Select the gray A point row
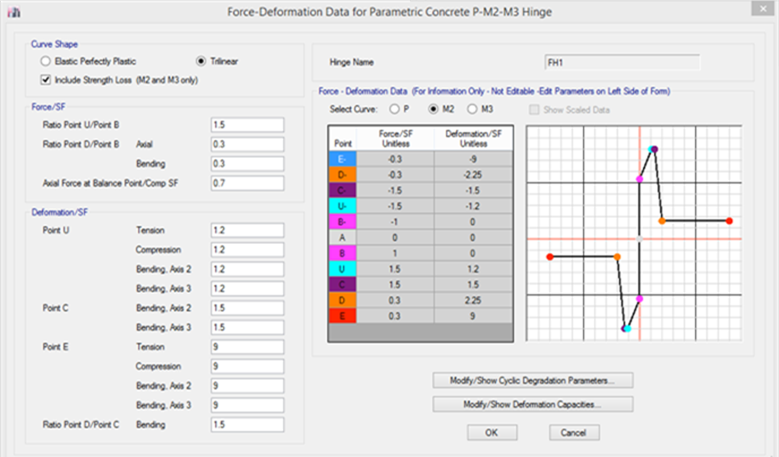This screenshot has height=457, width=779. (x=420, y=237)
